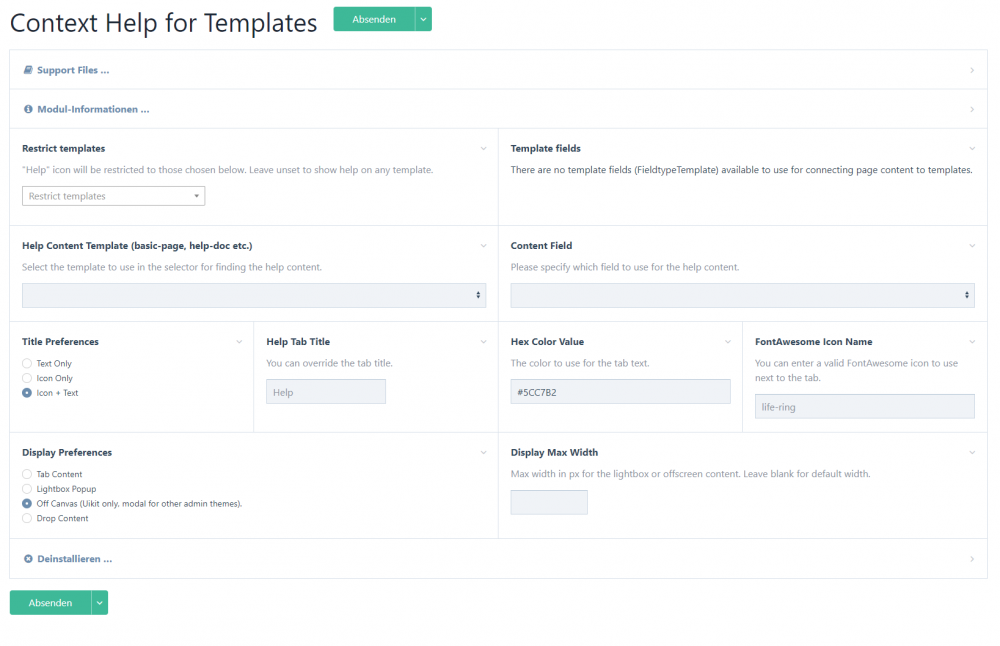Choose the Lightbox Popup display preference
This screenshot has height=646, width=1000.
(27, 489)
